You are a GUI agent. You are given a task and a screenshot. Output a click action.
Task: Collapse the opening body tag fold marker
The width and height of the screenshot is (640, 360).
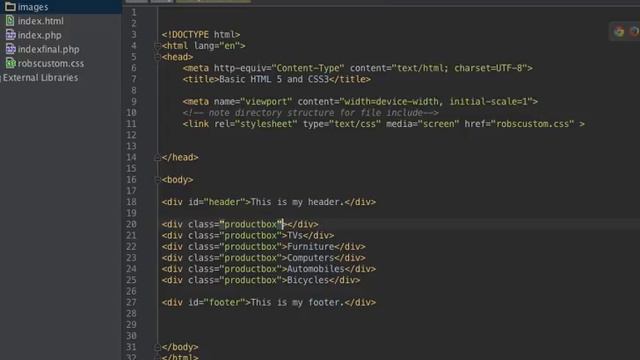coord(157,180)
